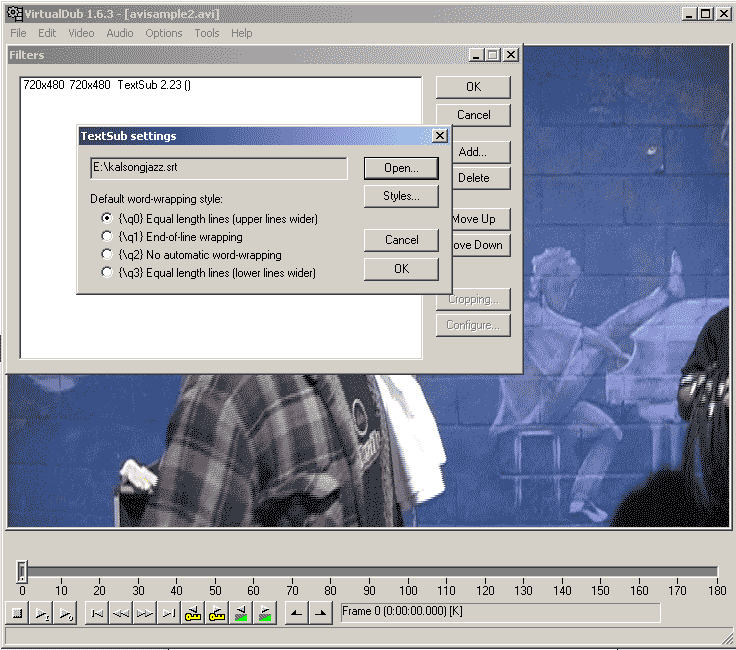This screenshot has width=736, height=650.
Task: Open the Video menu
Action: coord(81,33)
